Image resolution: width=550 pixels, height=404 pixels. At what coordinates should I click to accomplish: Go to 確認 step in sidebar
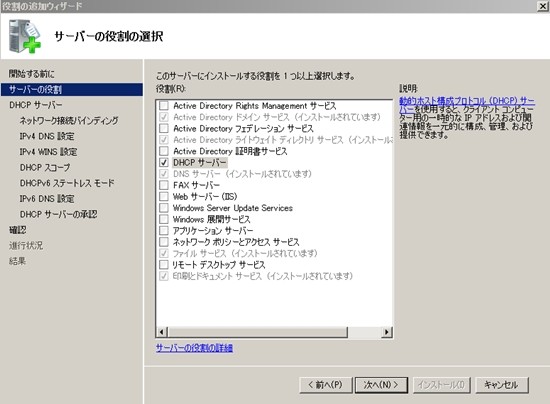tap(18, 230)
